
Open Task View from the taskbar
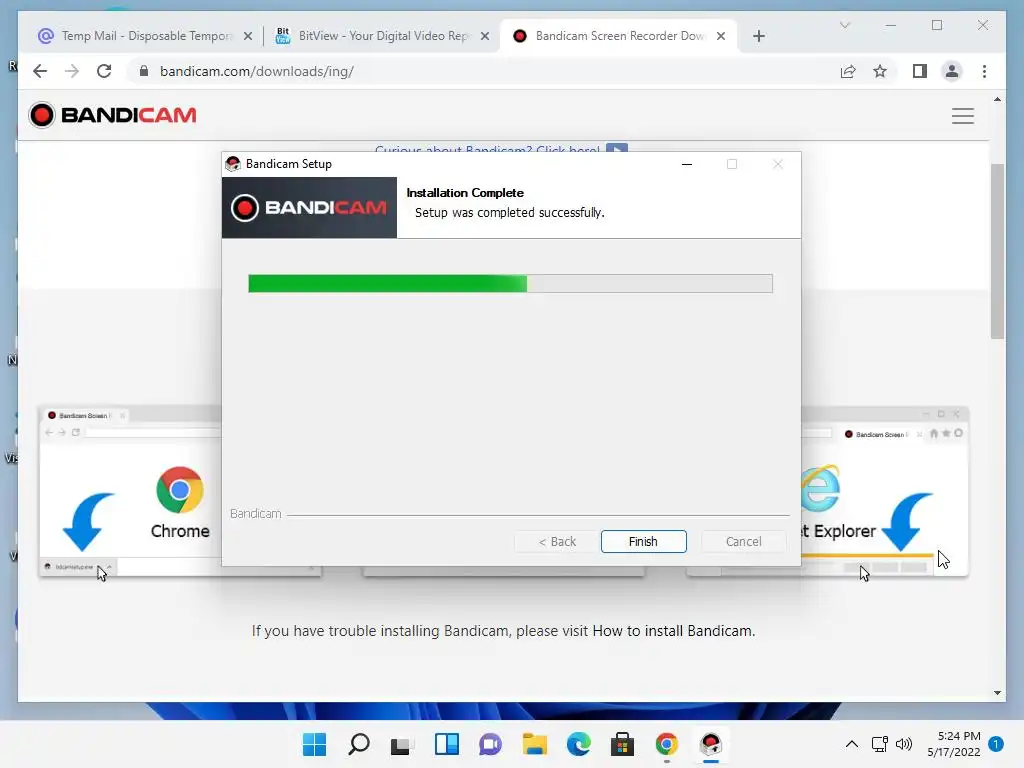tap(402, 744)
